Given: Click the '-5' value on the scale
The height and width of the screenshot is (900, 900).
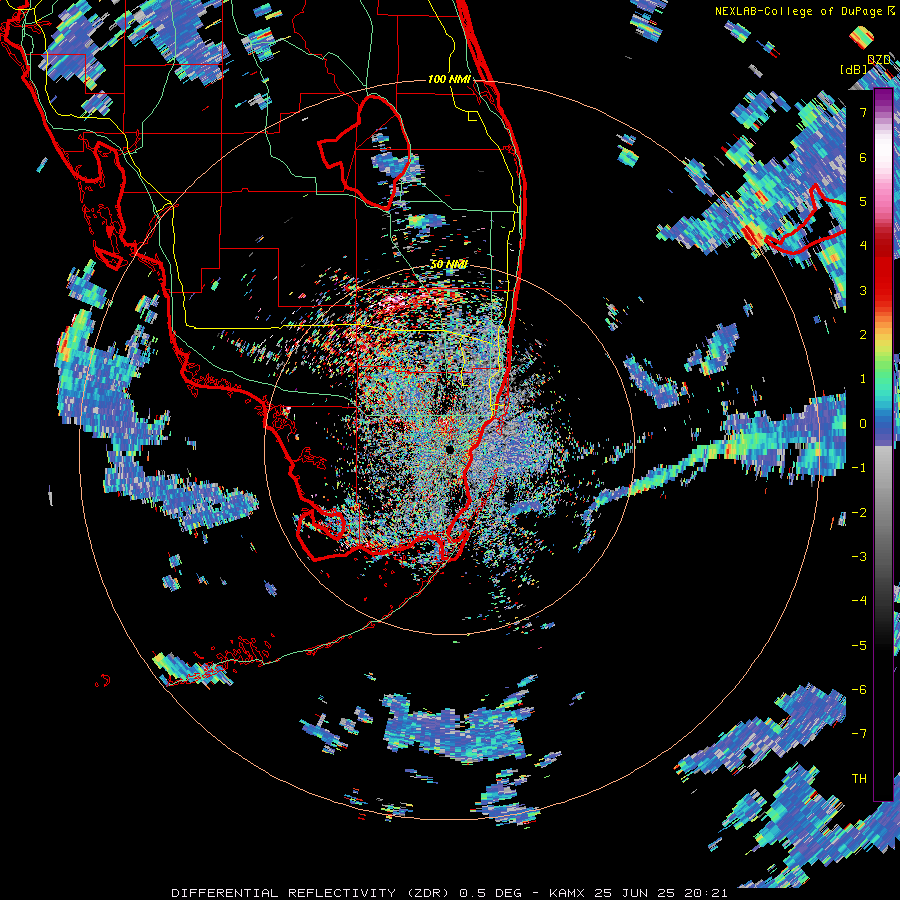Looking at the screenshot, I should click(x=859, y=645).
